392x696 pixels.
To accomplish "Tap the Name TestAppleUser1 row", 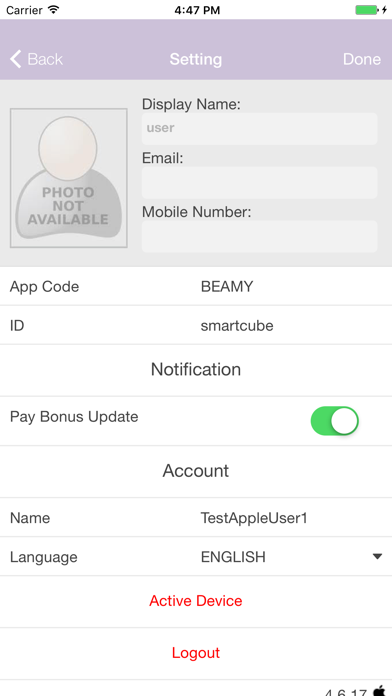I will (196, 518).
